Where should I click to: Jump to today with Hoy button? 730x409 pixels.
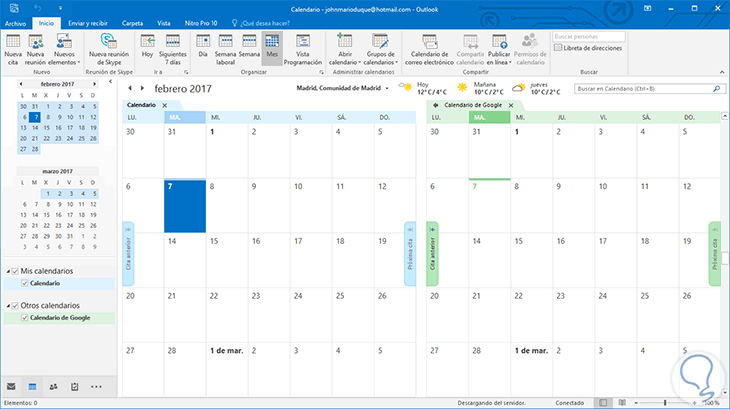click(148, 47)
